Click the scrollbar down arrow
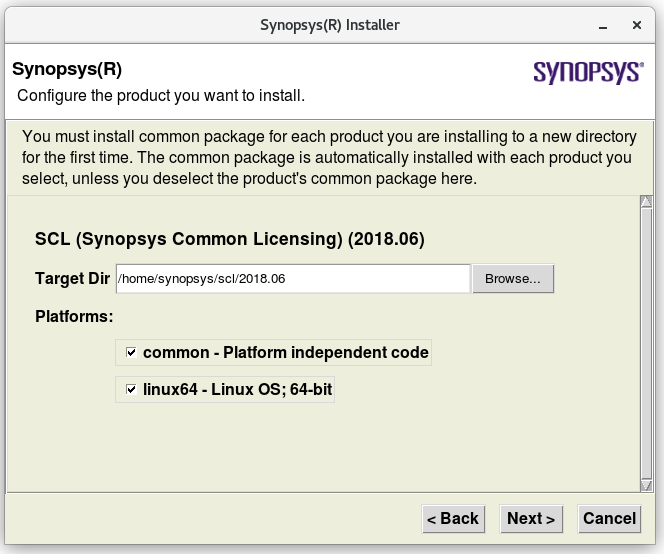Image resolution: width=664 pixels, height=554 pixels. point(646,485)
